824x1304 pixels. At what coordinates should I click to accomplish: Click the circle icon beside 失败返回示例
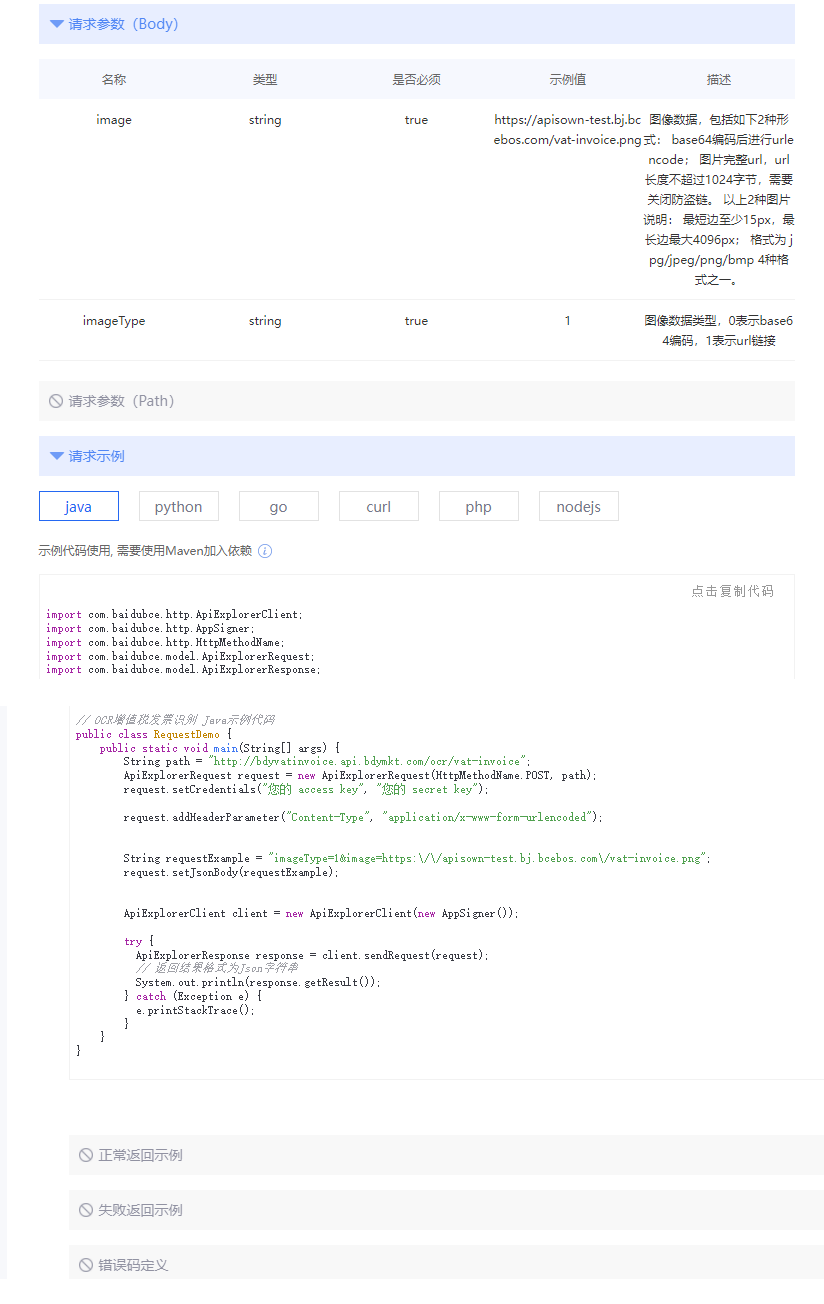[86, 1210]
